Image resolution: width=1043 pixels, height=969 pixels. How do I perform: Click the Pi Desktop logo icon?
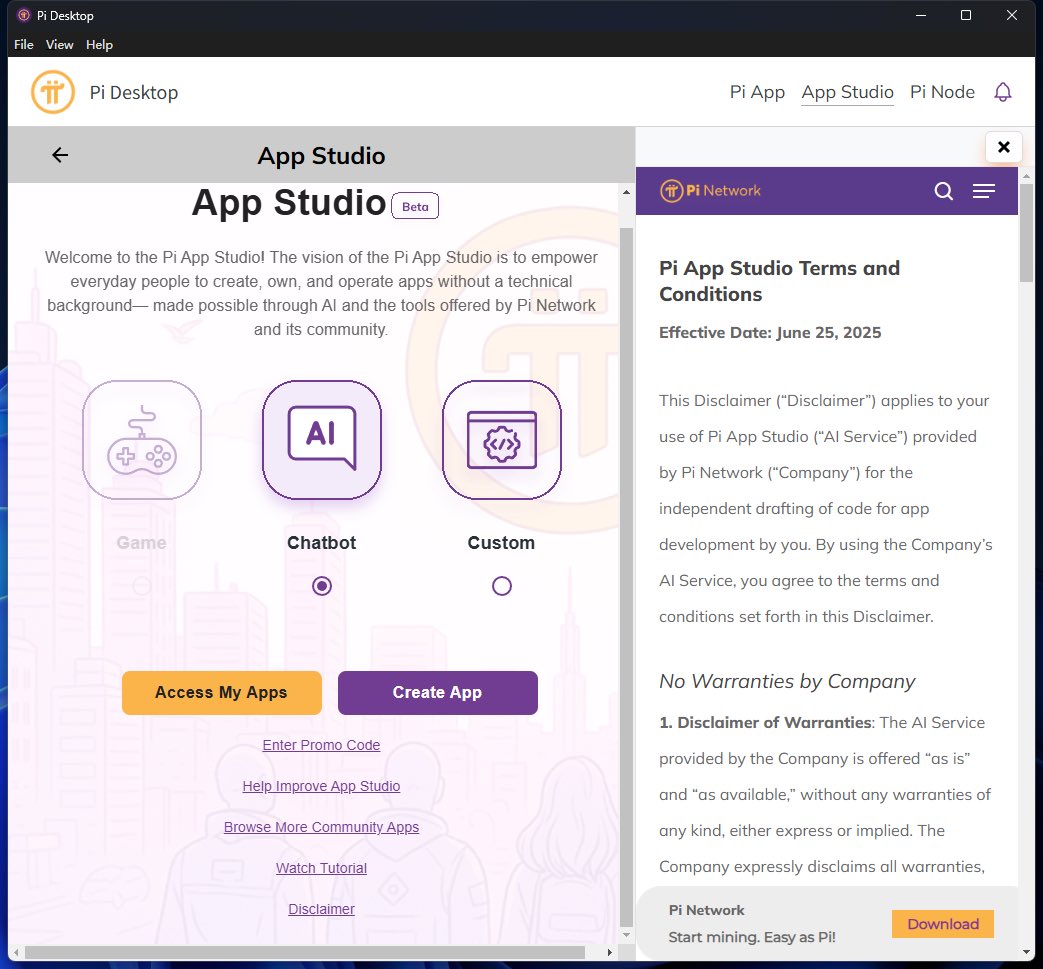[53, 92]
